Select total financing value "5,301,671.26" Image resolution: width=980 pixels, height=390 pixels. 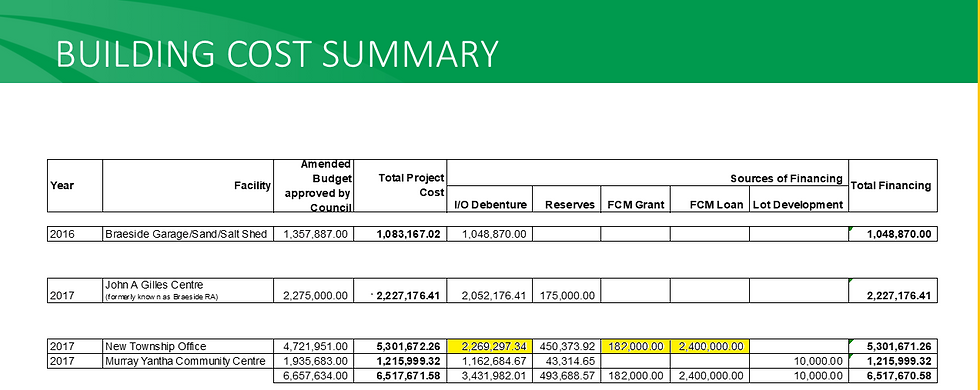coord(899,346)
